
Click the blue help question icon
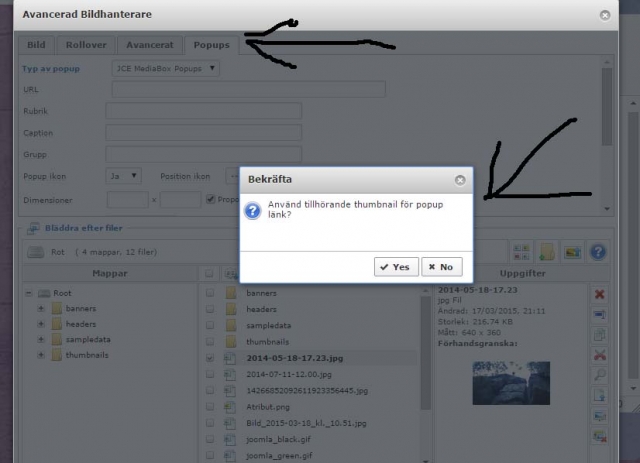[598, 251]
